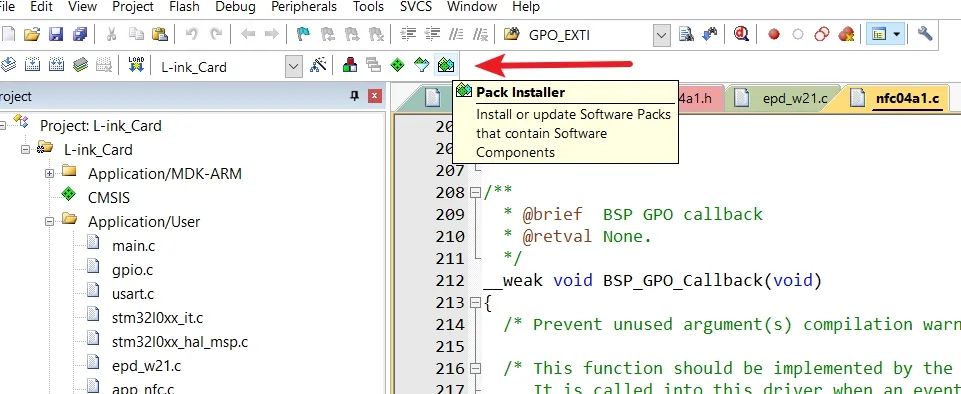The height and width of the screenshot is (394, 961).
Task: Open Options for Target wand icon
Action: (317, 64)
